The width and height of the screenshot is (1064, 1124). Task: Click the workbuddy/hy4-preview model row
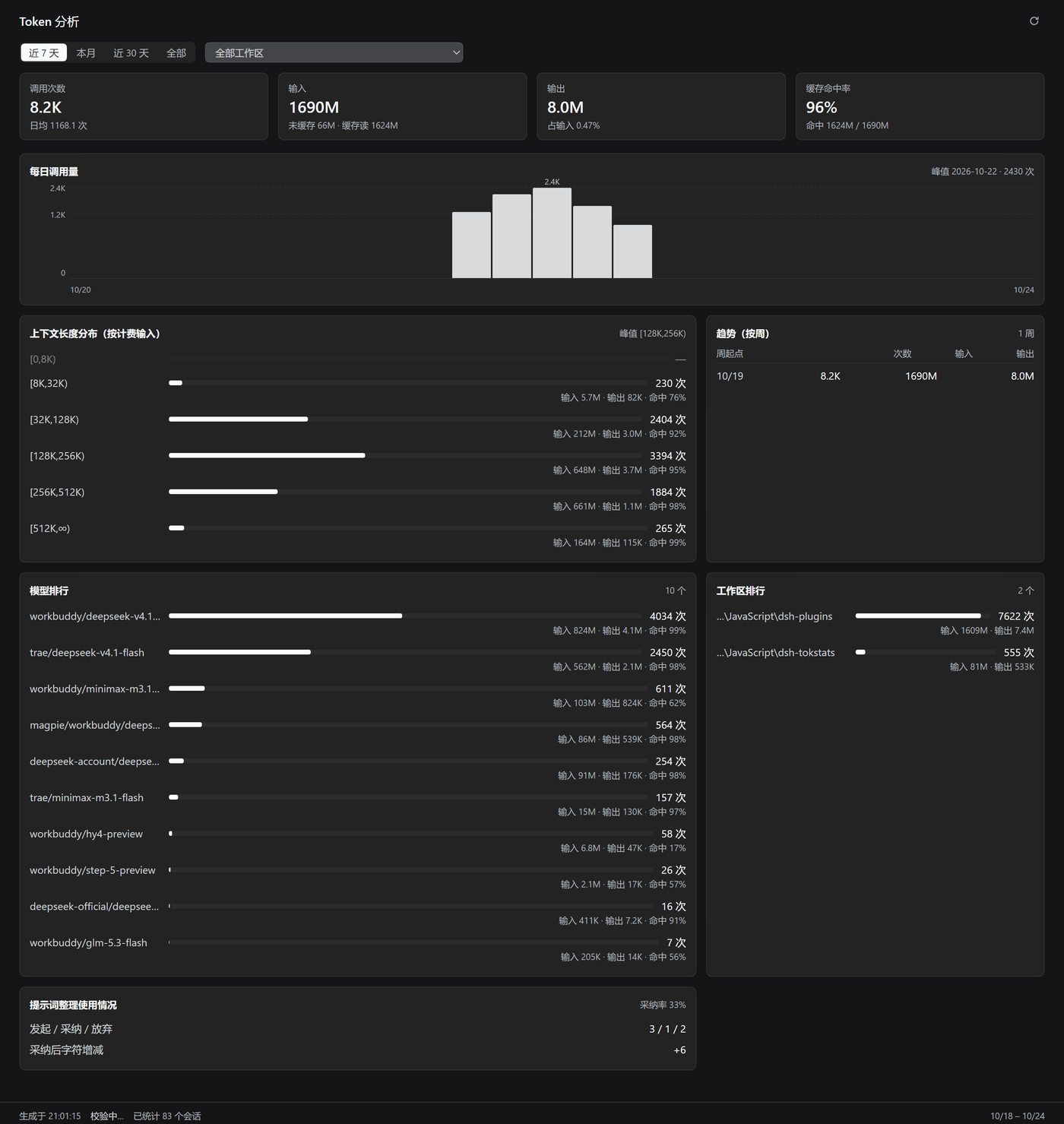click(357, 841)
